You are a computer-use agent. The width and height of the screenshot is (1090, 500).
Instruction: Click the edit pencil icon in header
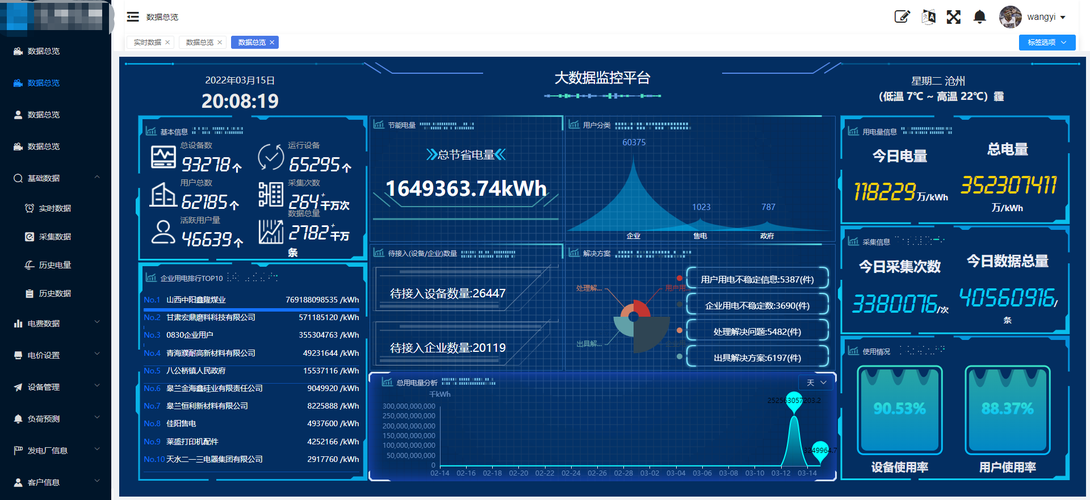coord(902,17)
